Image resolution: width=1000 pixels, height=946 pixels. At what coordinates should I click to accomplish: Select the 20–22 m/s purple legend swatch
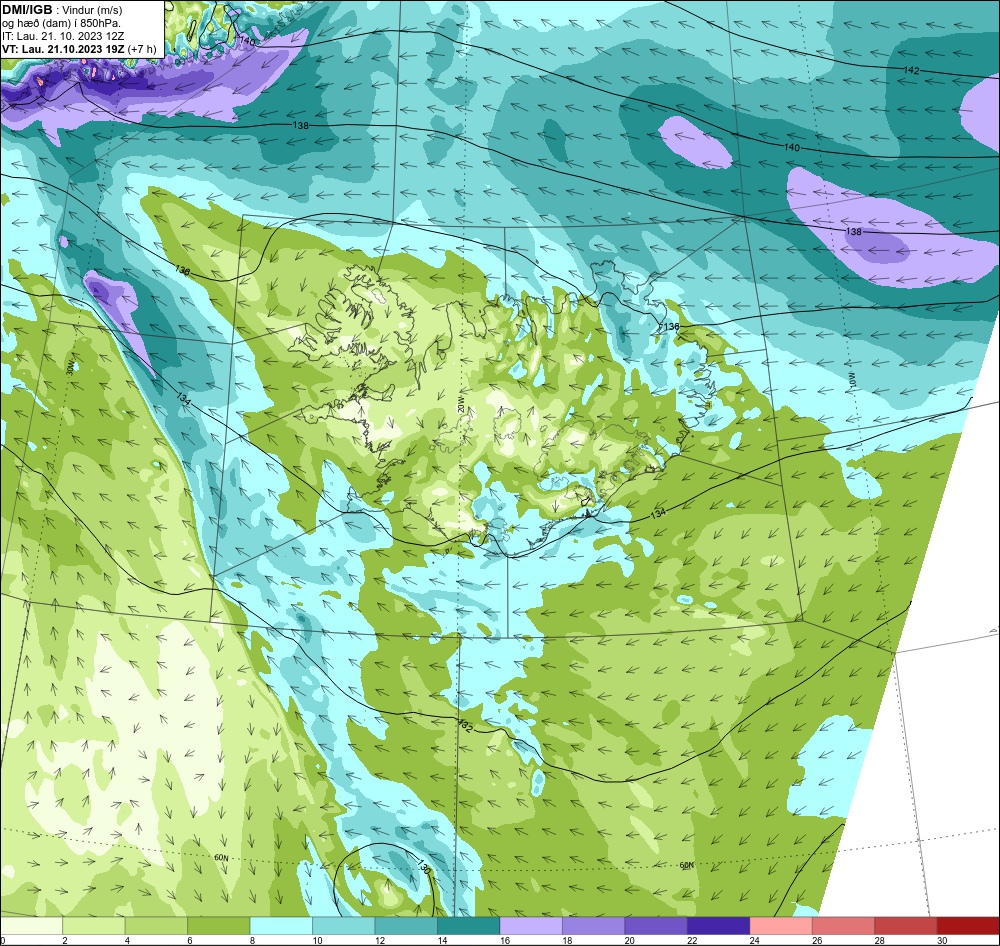[x=656, y=926]
